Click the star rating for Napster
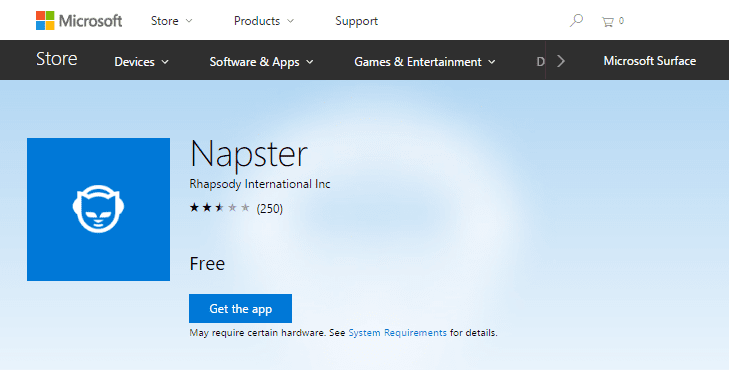The height and width of the screenshot is (370, 729). (219, 208)
